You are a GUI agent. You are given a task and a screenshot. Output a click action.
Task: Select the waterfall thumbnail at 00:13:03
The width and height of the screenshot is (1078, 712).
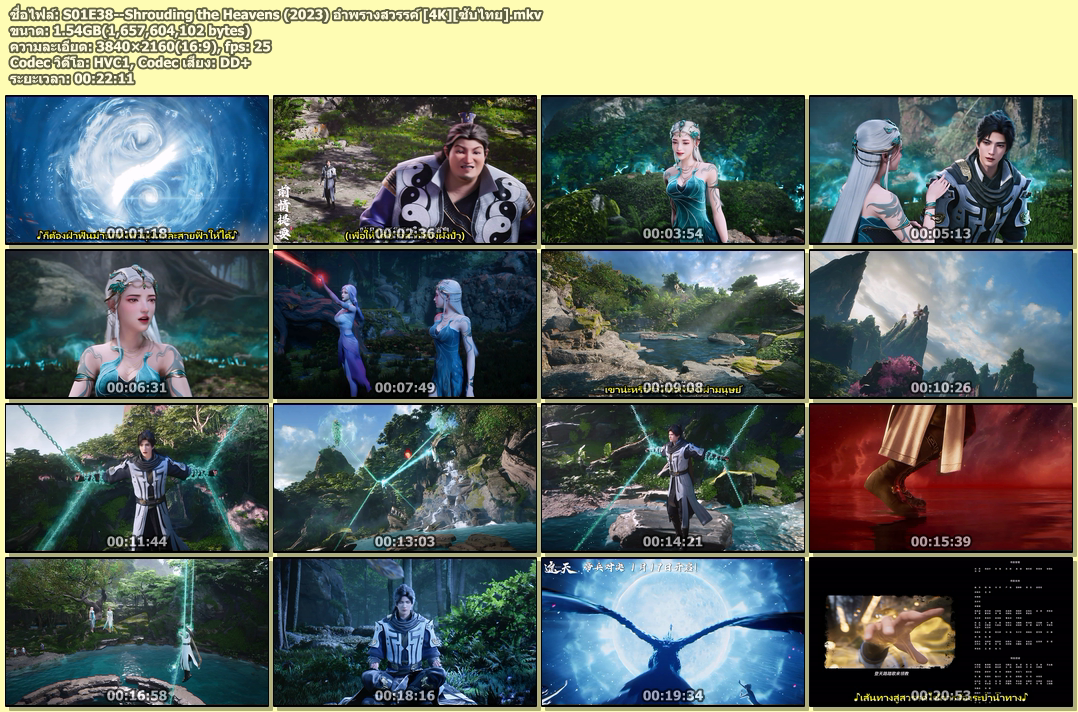point(405,478)
